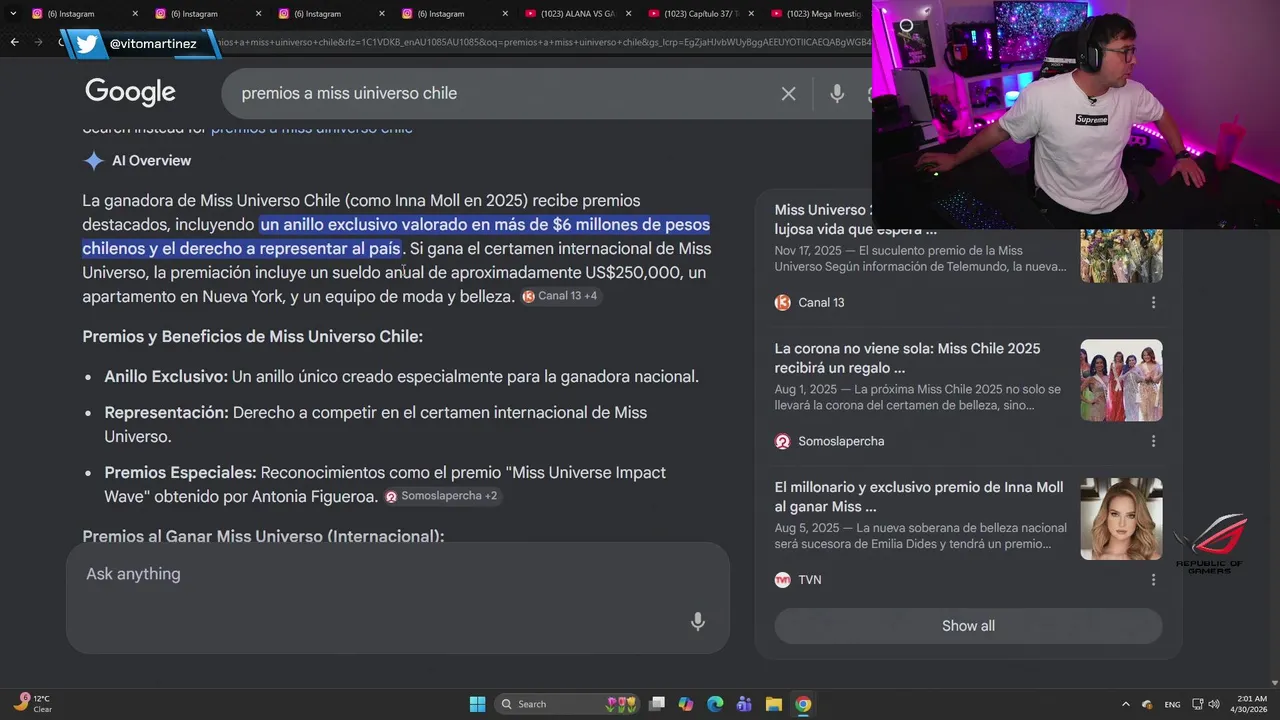
Task: Open Microsoft Edge from taskbar
Action: pyautogui.click(x=715, y=704)
